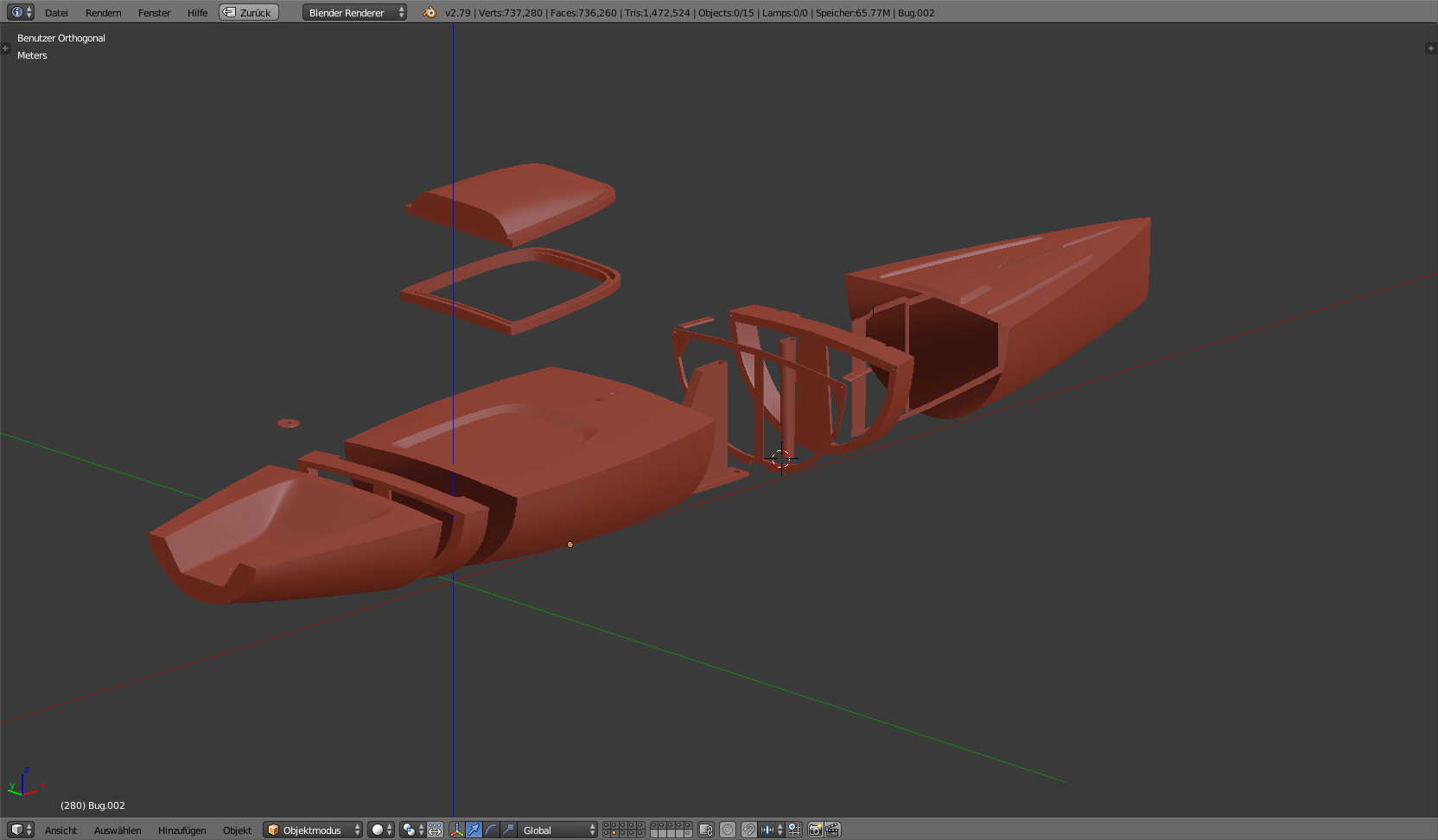Open the Objektmodus mode dropdown
The image size is (1438, 840).
point(313,830)
